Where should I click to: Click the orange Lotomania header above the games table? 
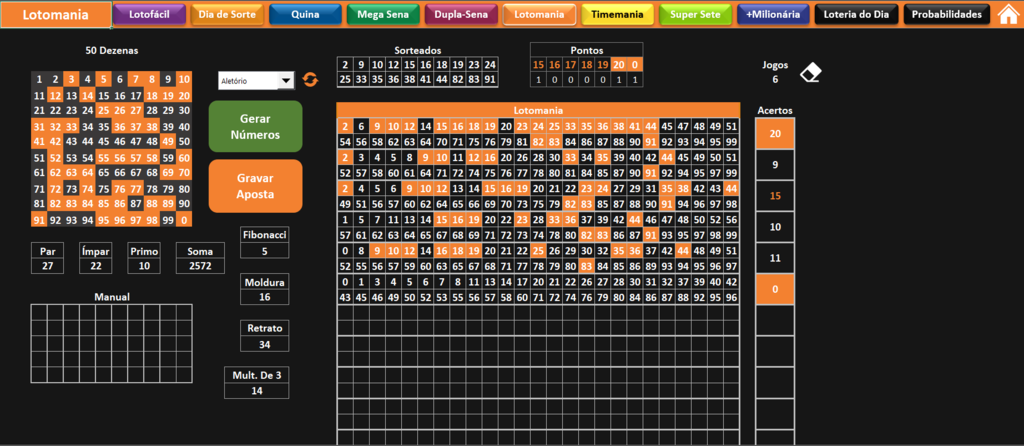538,110
